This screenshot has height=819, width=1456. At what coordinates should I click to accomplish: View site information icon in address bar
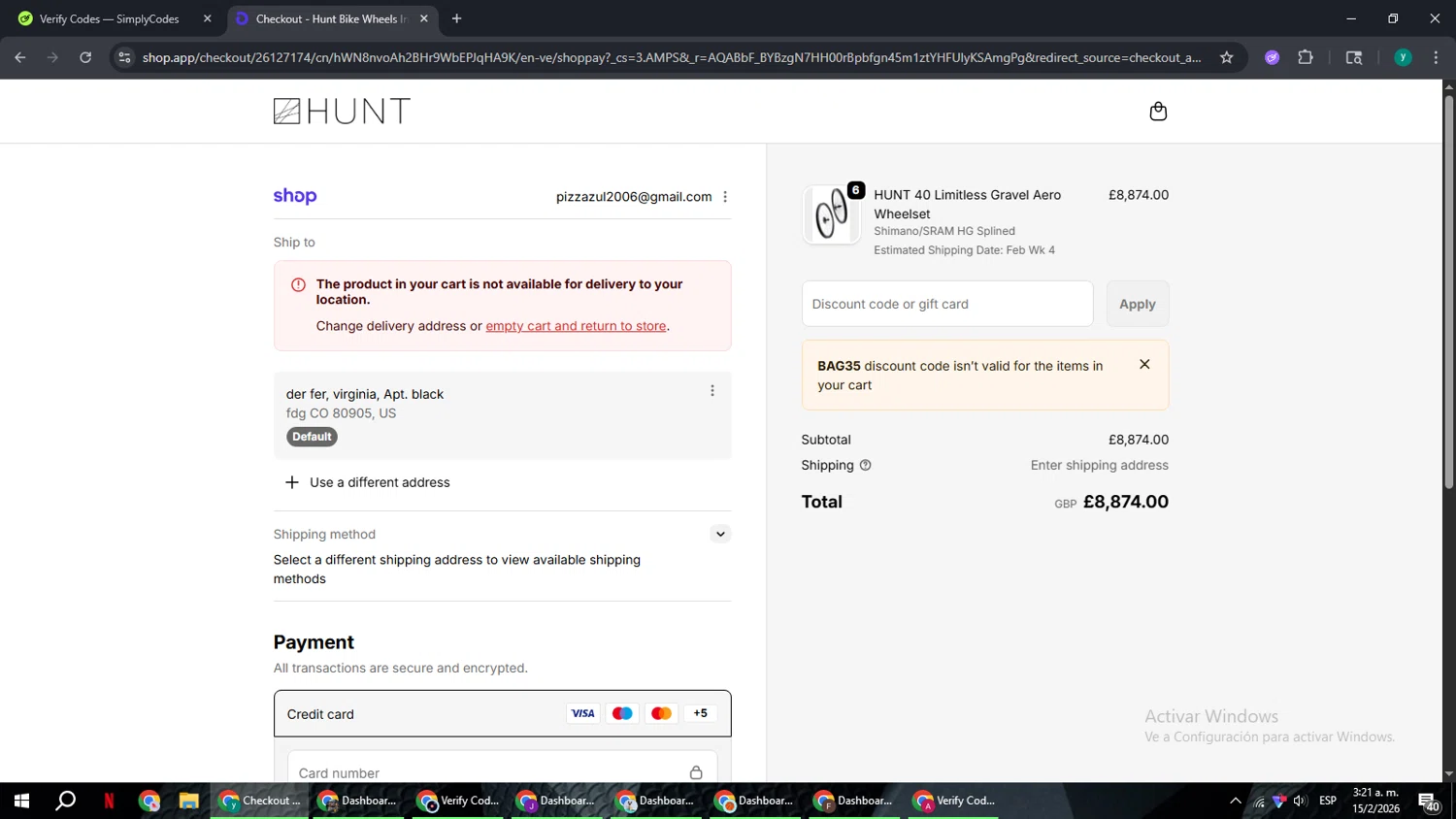click(x=124, y=58)
